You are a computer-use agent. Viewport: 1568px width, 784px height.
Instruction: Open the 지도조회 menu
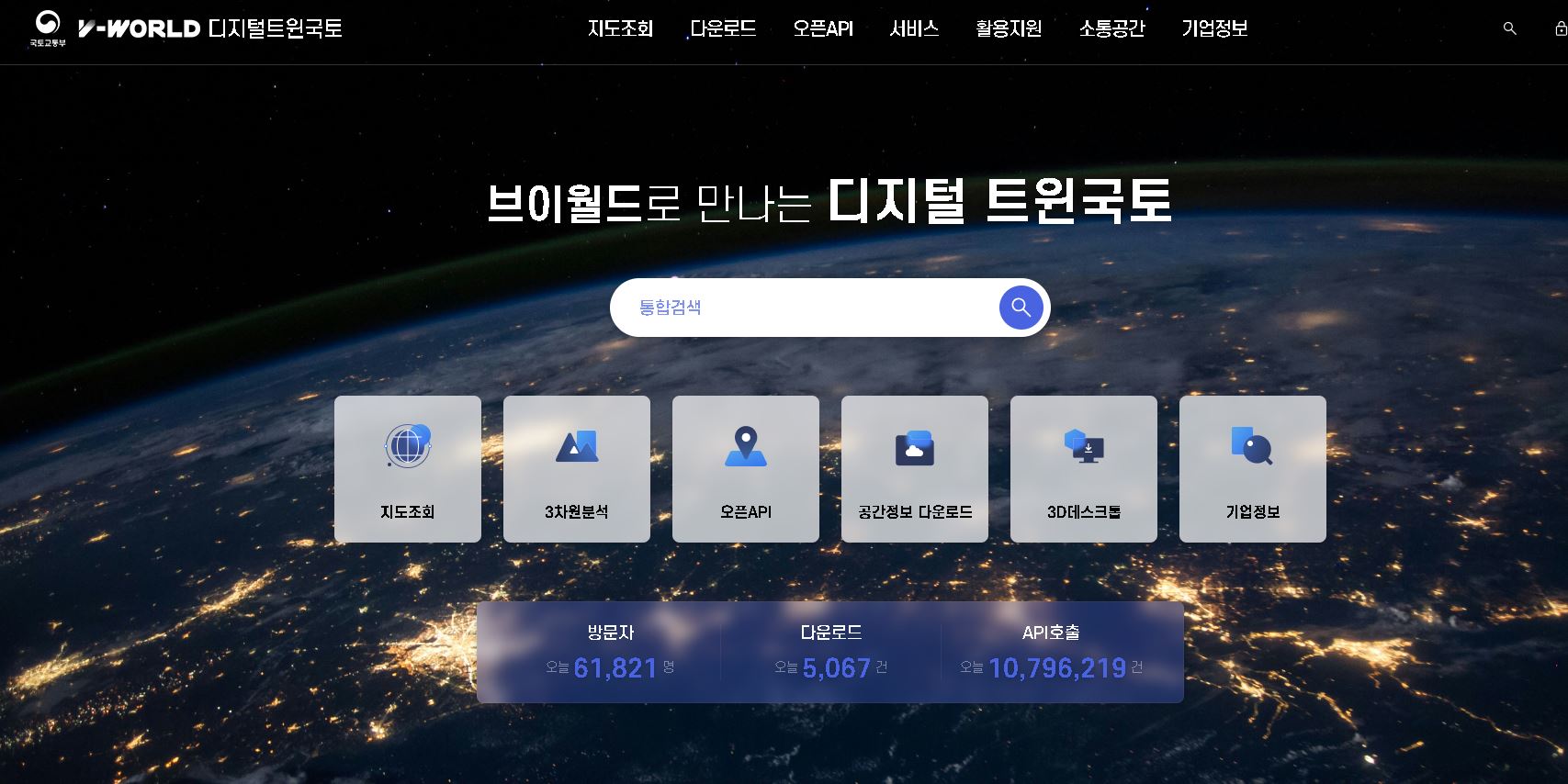coord(621,28)
